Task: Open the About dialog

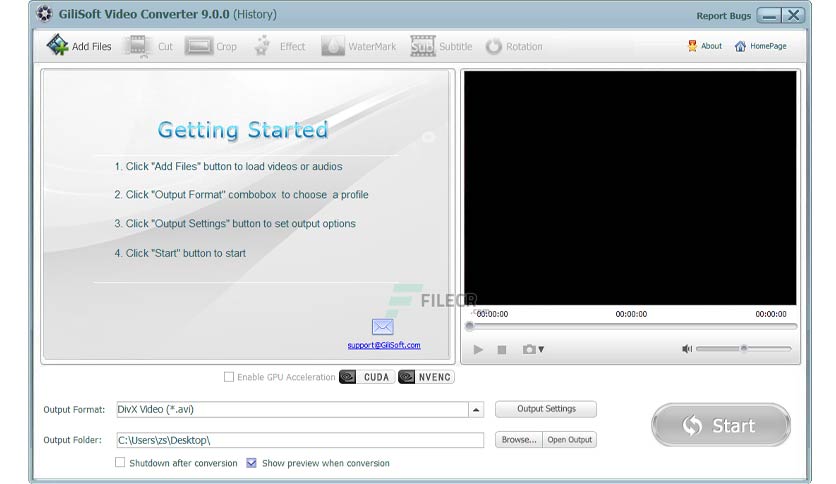Action: [704, 46]
